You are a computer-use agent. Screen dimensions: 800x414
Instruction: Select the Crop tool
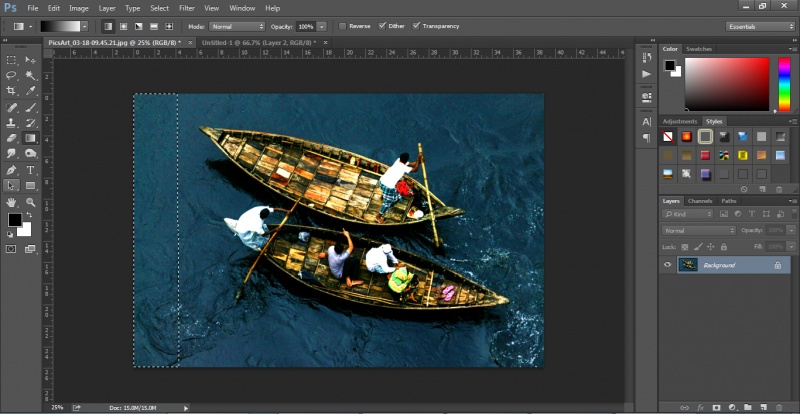coord(12,91)
